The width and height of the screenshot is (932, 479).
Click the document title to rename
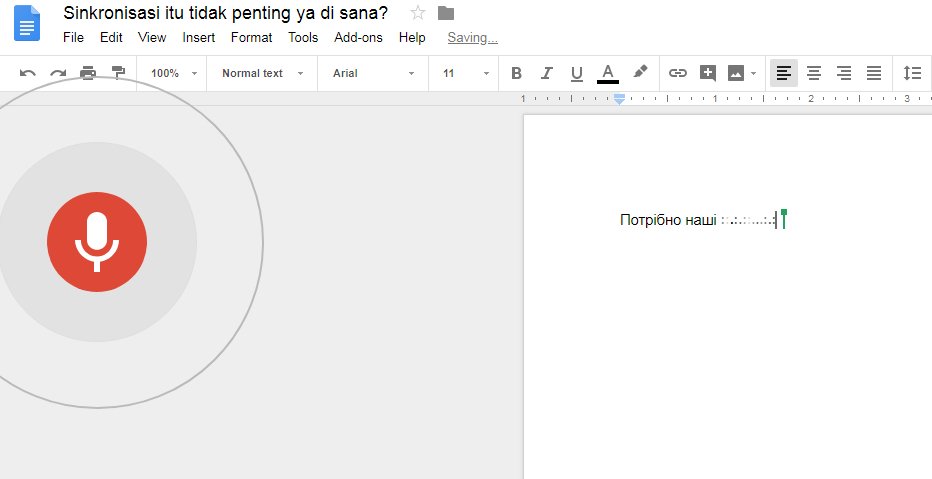pyautogui.click(x=226, y=12)
